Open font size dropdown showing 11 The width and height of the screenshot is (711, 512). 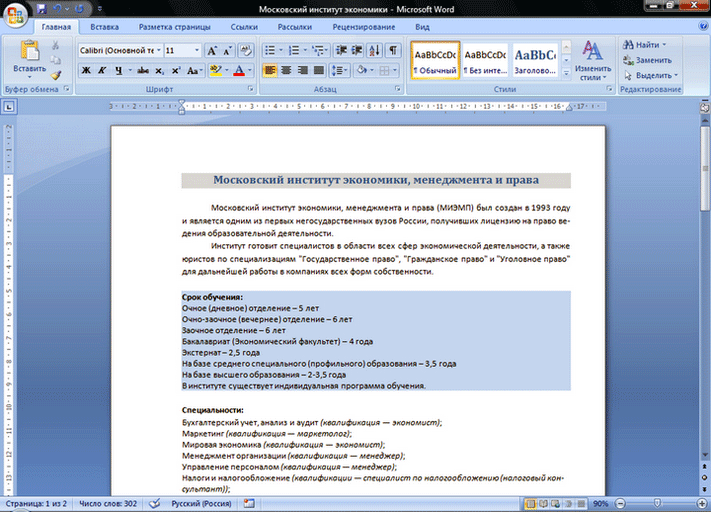[197, 50]
